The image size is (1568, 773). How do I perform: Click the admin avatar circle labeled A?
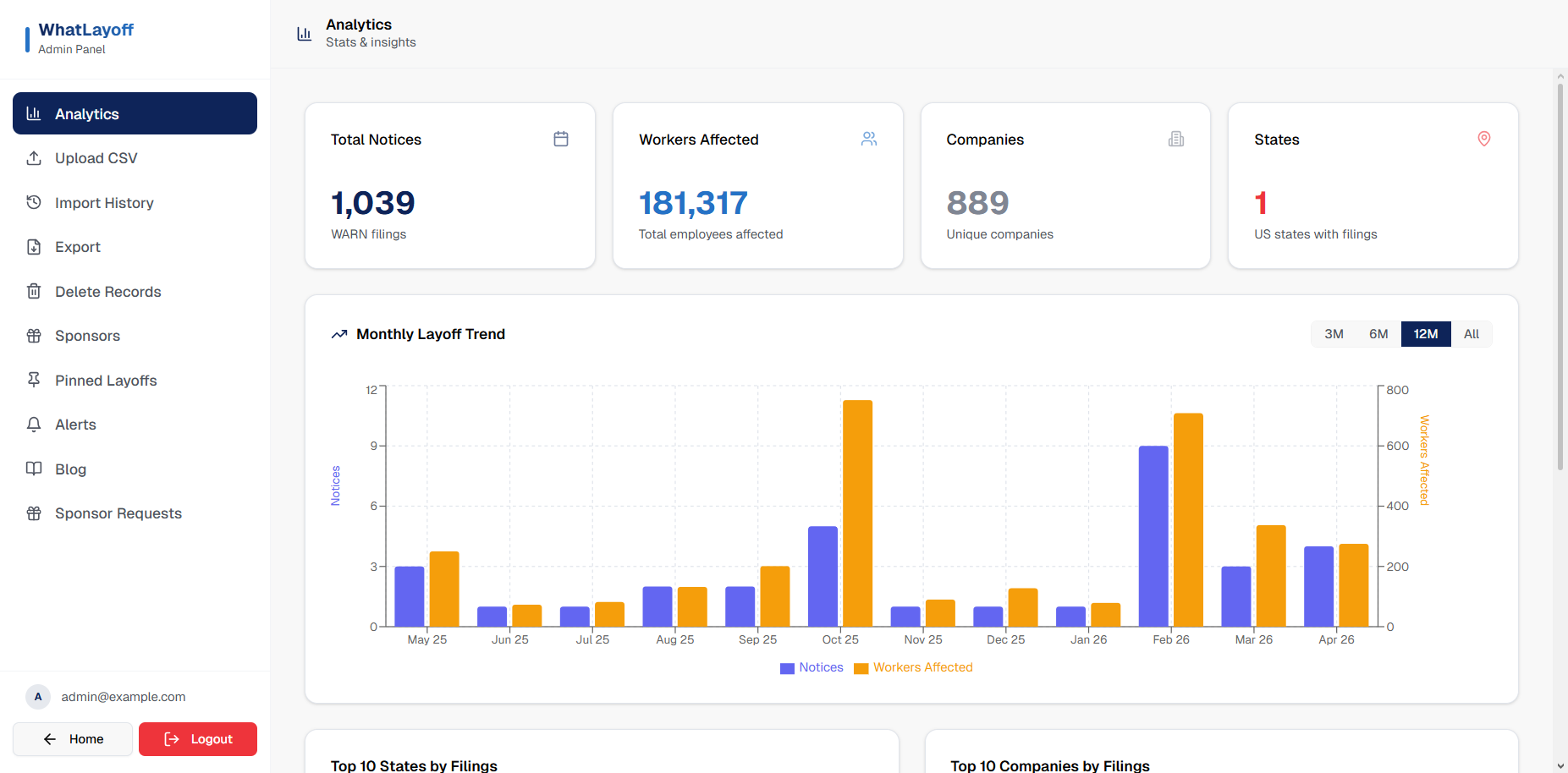tap(38, 697)
